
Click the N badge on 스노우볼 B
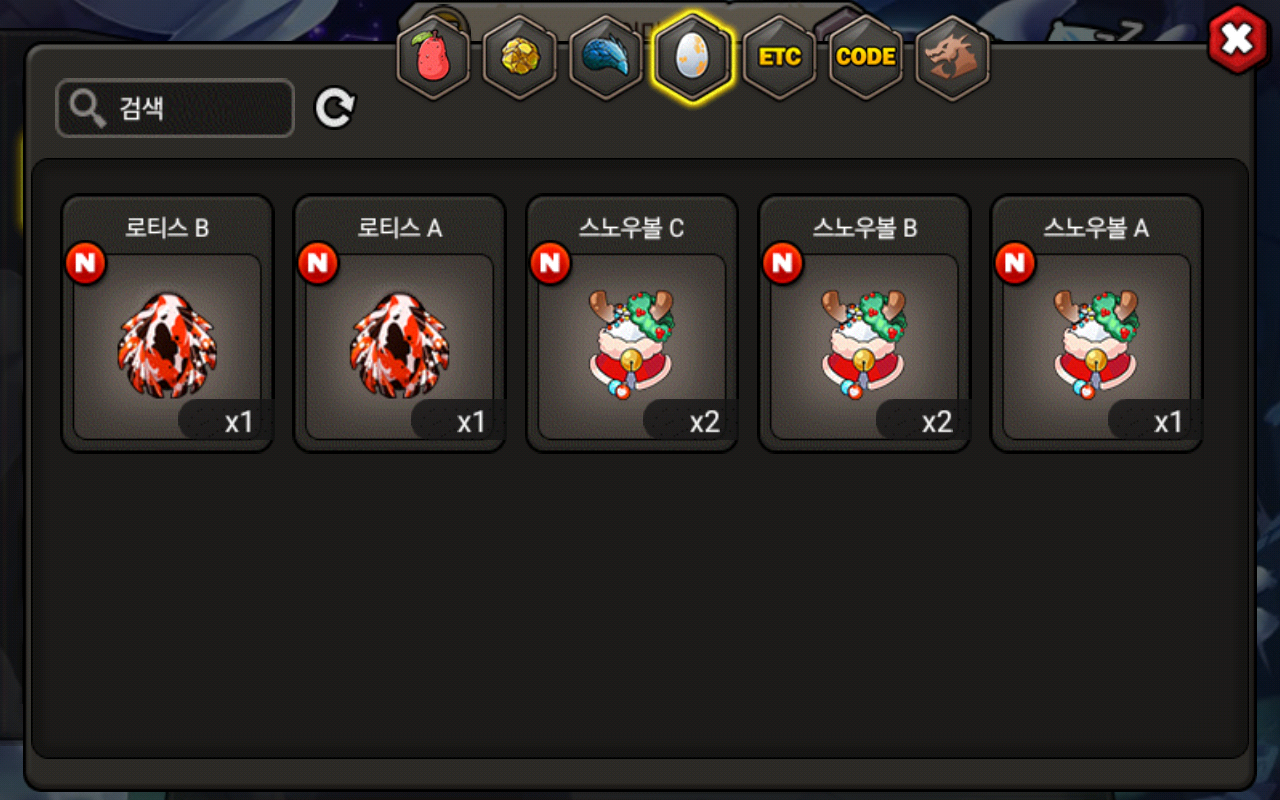click(x=783, y=263)
